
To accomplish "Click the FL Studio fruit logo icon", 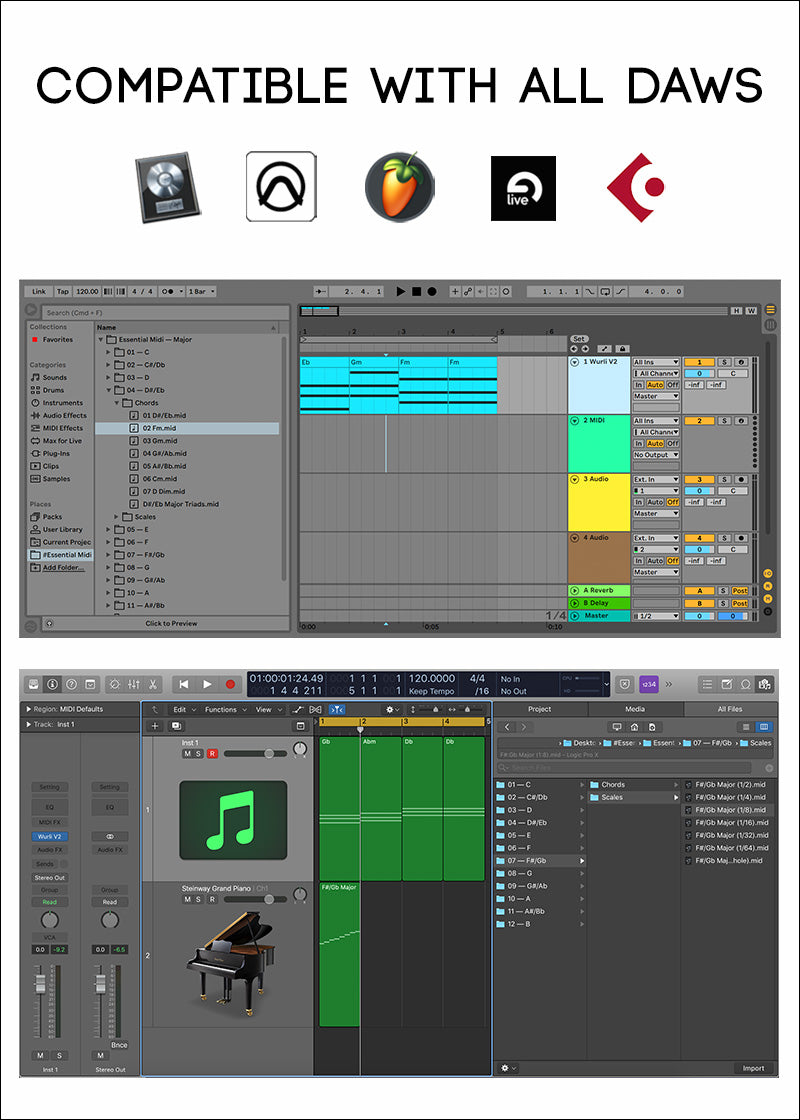I will [x=398, y=186].
